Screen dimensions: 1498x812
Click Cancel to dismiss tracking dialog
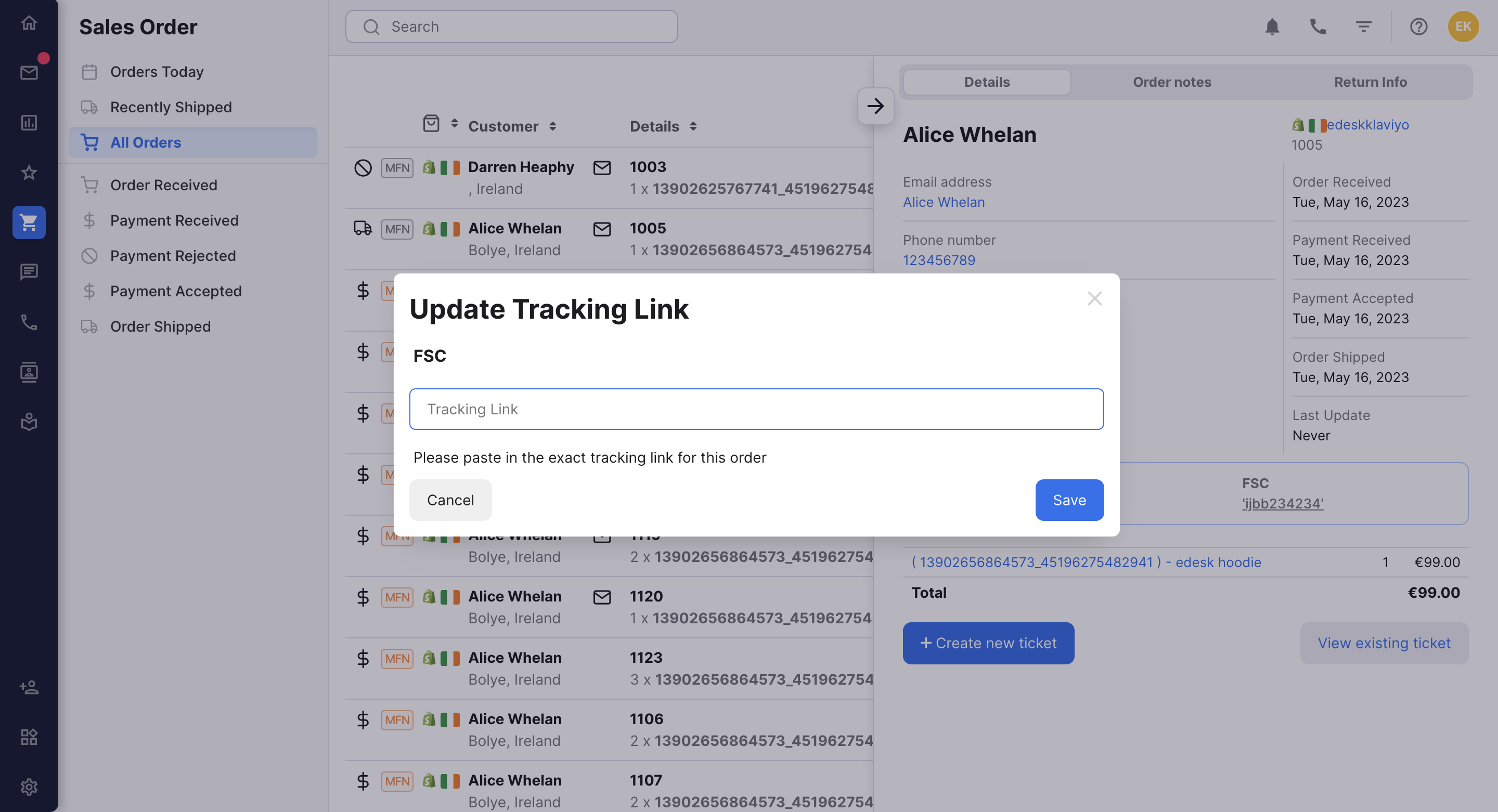[x=450, y=500]
